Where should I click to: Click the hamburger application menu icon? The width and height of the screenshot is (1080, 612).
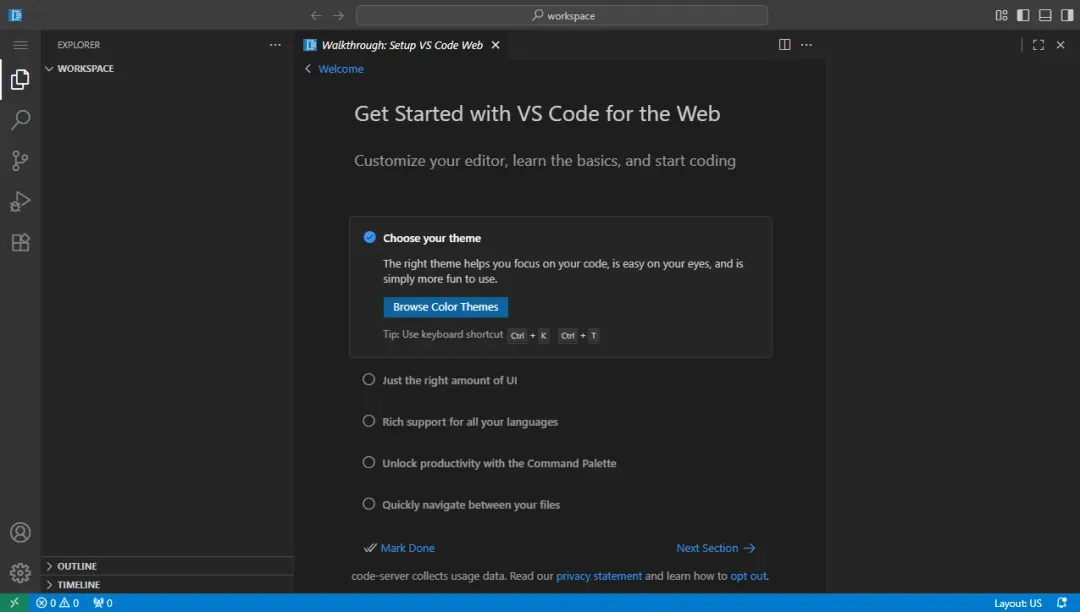20,45
